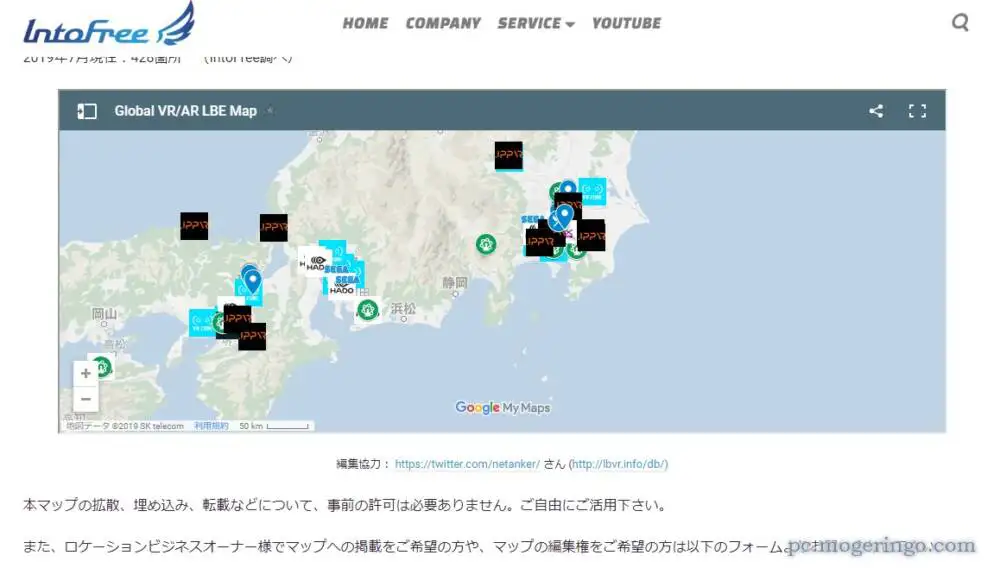Screen dimensions: 1000x568
Task: Open the map in fullscreen view
Action: (917, 111)
